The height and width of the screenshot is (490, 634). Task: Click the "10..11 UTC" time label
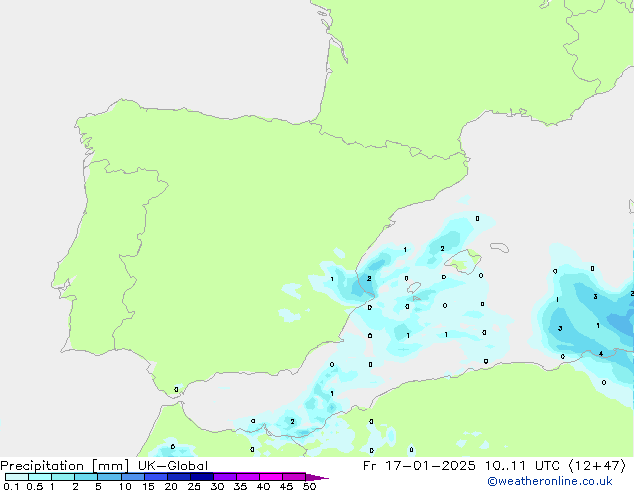pos(522,466)
